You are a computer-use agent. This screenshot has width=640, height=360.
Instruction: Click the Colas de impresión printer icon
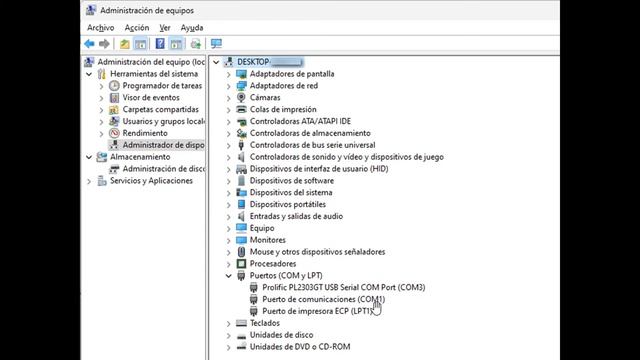click(241, 109)
